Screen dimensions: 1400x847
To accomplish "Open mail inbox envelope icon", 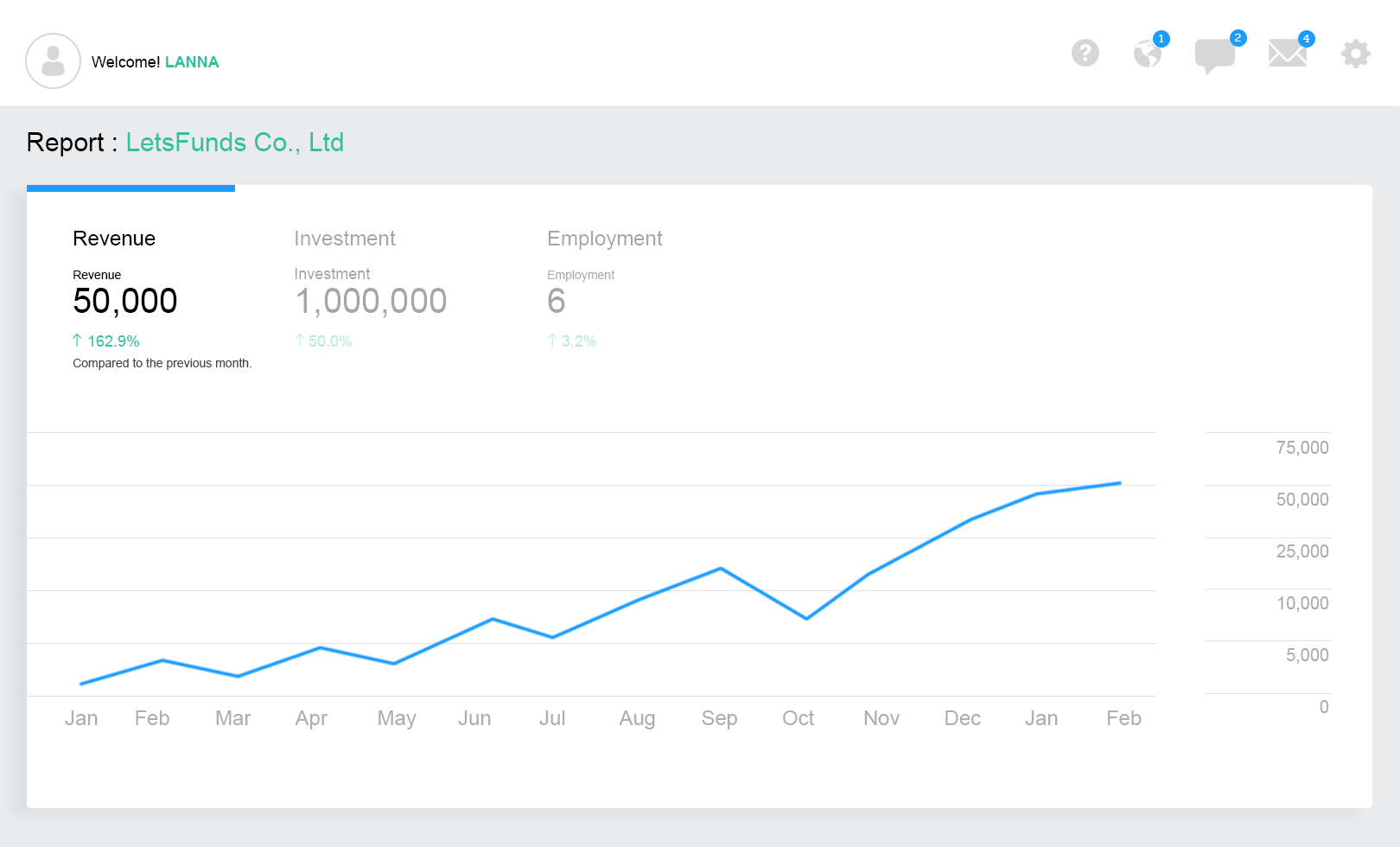I will (1287, 54).
